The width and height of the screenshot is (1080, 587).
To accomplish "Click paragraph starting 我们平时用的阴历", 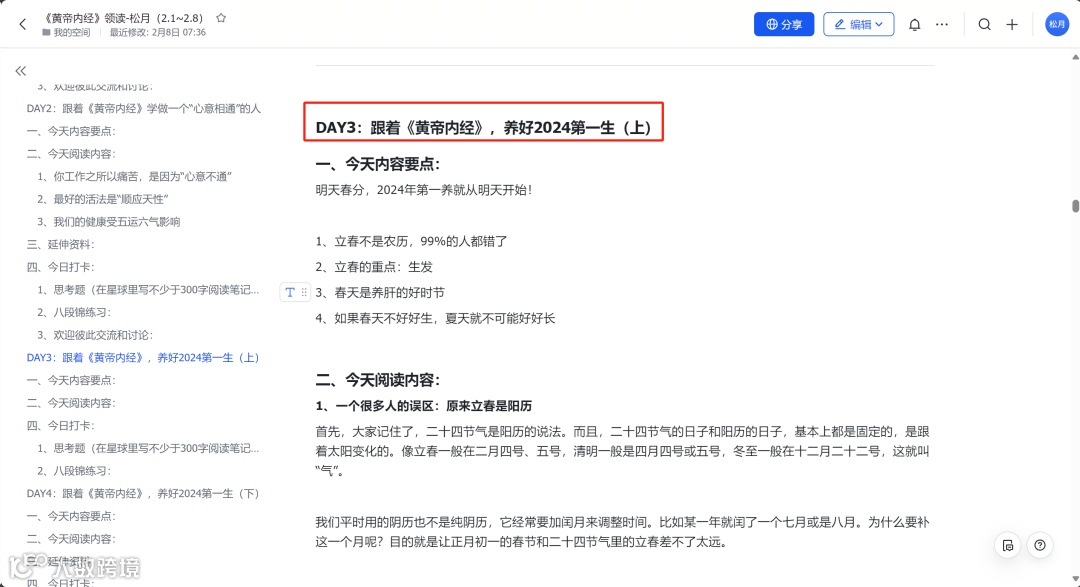I will pos(623,532).
